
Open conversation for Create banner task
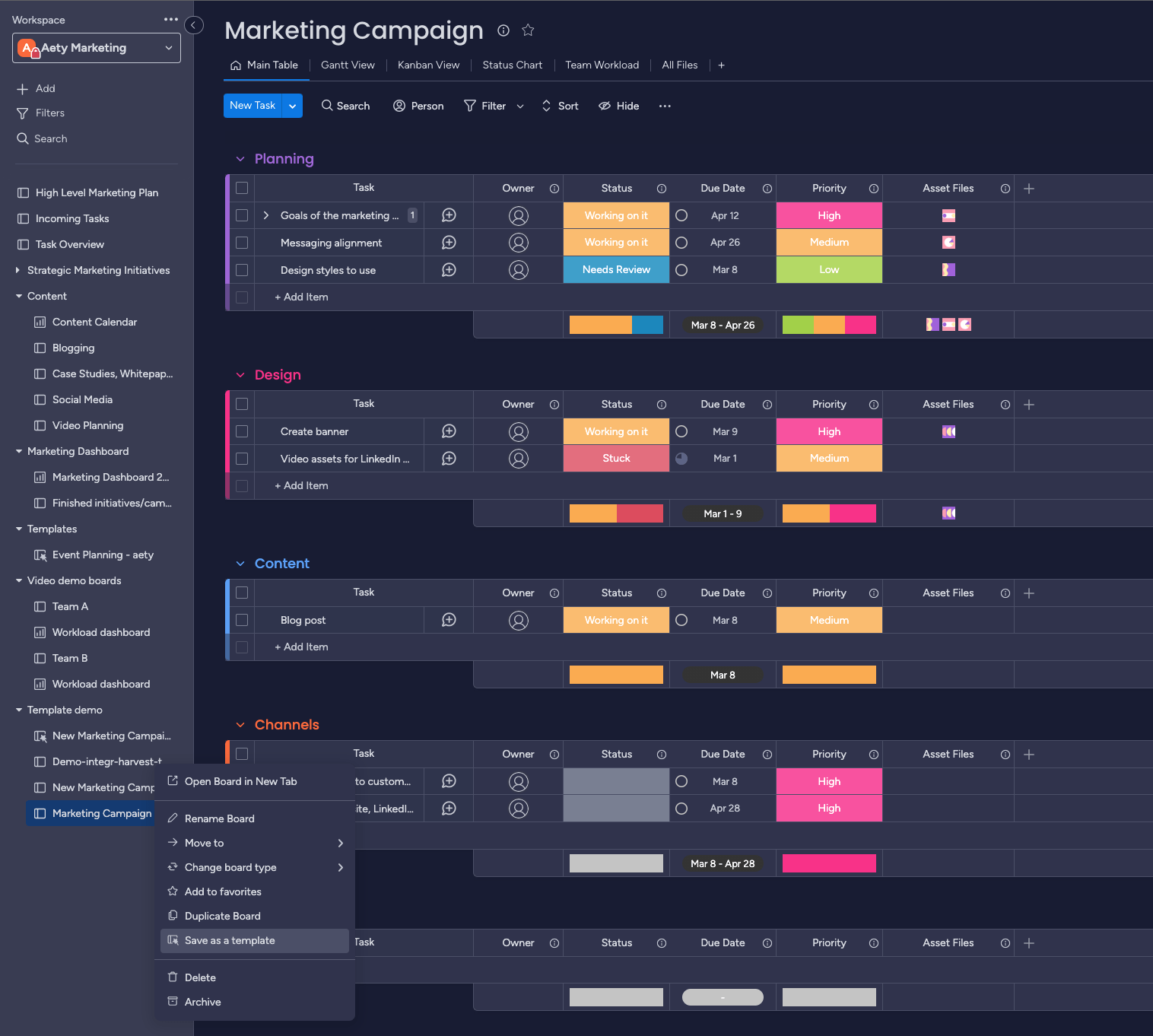click(x=449, y=431)
